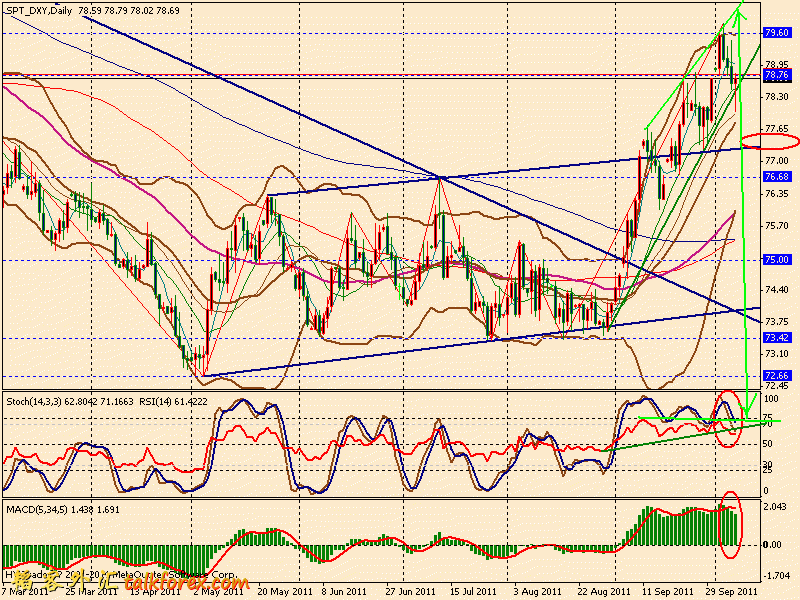Click the RSI(14) 61.4222 indicator label
Screen dimensions: 800x600
point(173,402)
